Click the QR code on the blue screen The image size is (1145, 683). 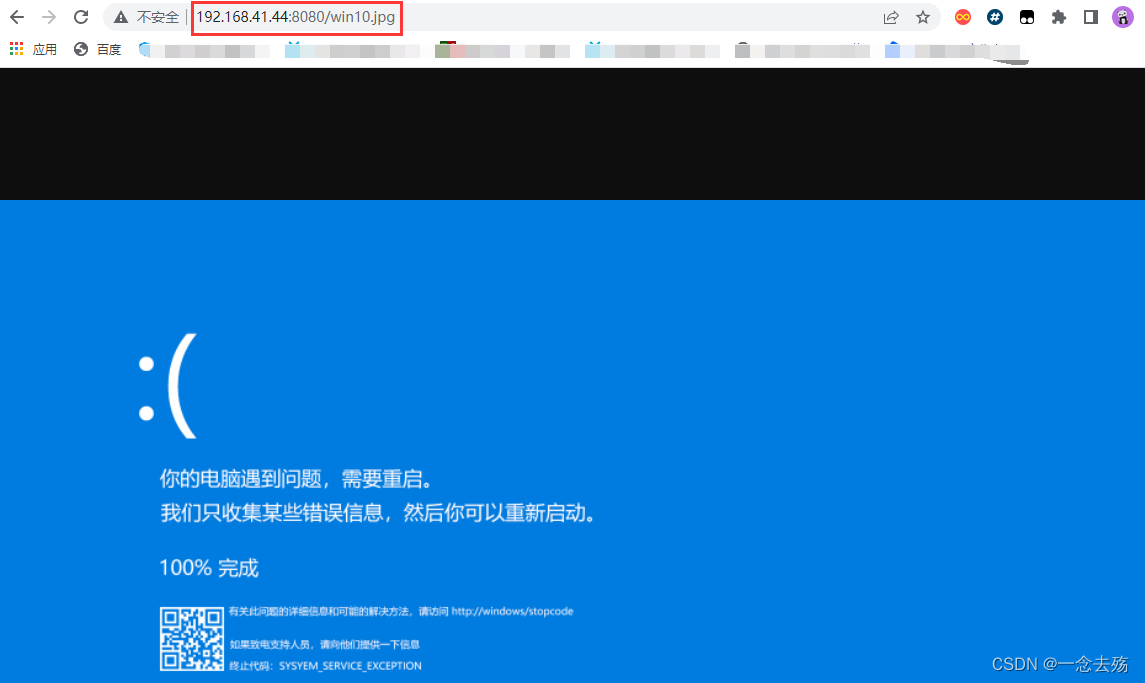pyautogui.click(x=192, y=638)
